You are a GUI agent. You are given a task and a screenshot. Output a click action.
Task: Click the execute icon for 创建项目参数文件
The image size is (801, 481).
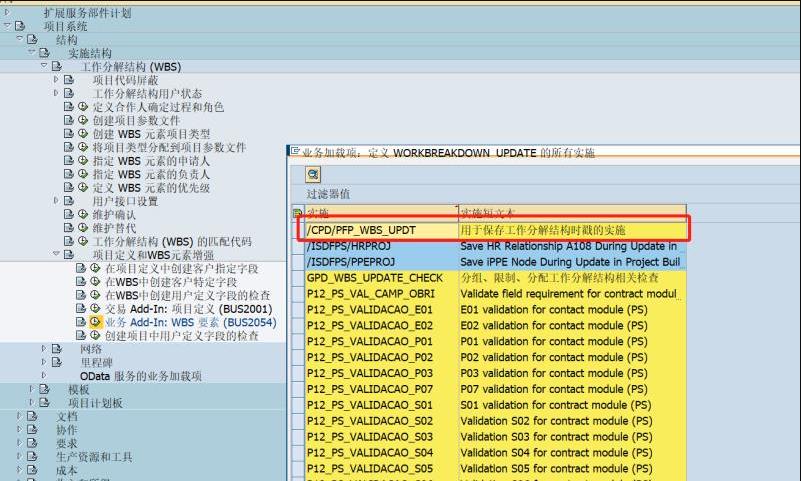click(x=83, y=120)
